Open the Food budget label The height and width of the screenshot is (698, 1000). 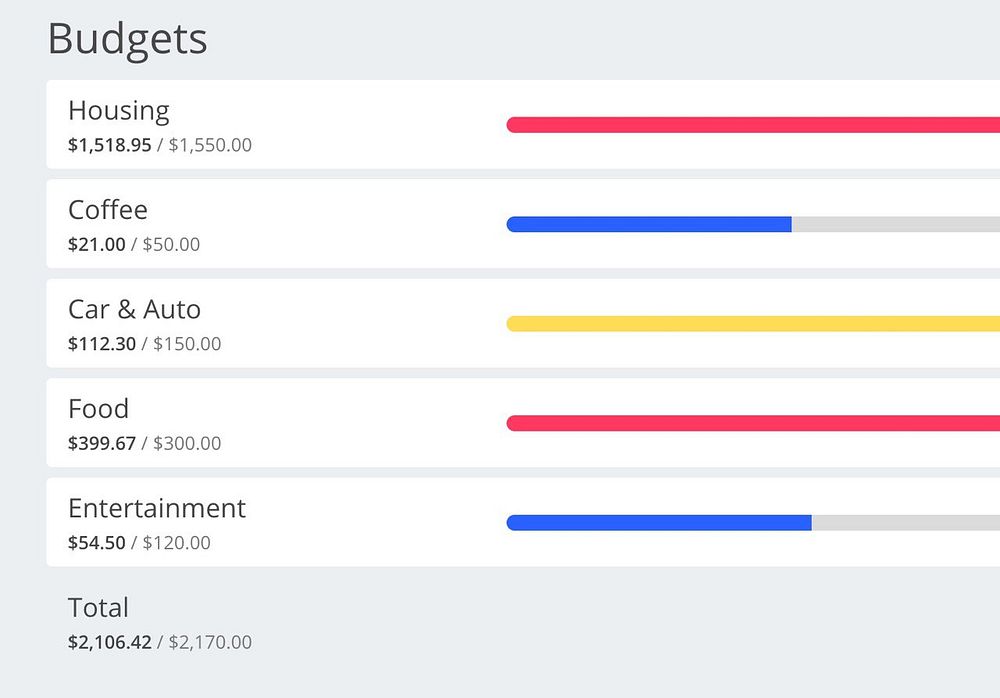pyautogui.click(x=98, y=409)
